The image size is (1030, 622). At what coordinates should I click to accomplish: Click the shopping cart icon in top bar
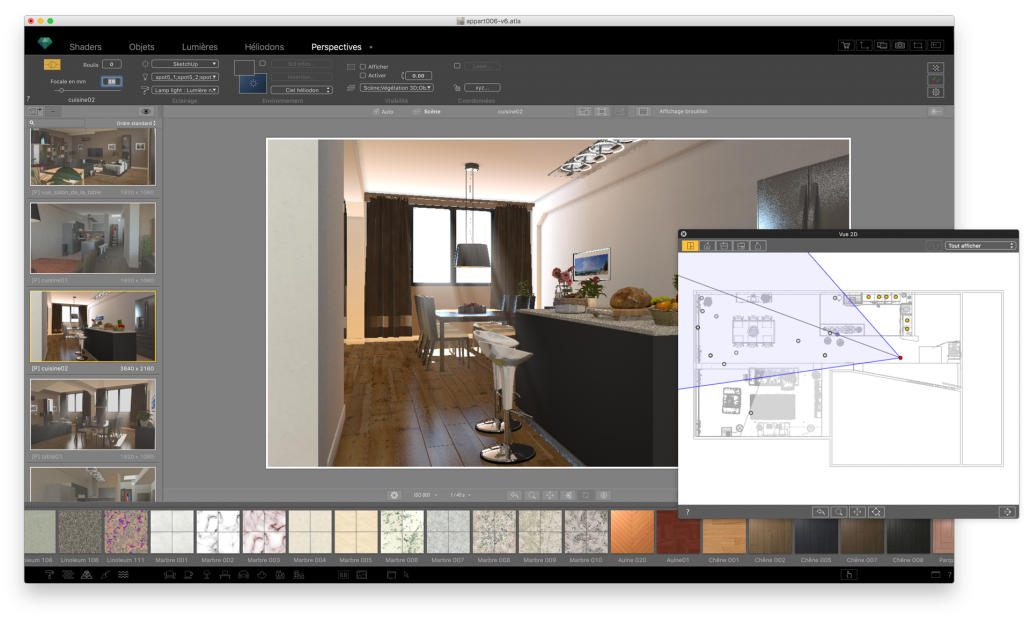click(846, 46)
